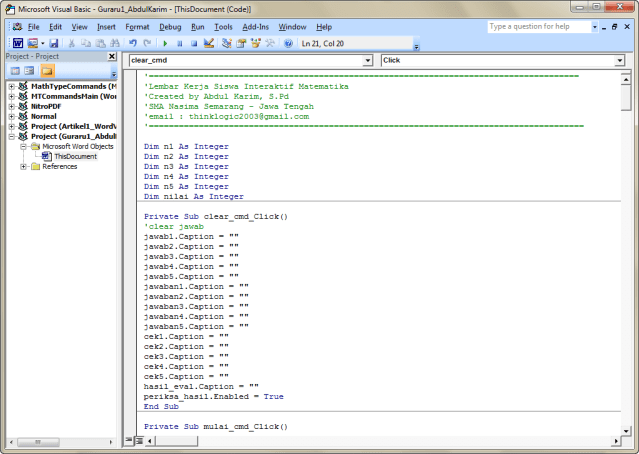Expand the NitroPDF project node
This screenshot has height=454, width=639.
(x=11, y=107)
